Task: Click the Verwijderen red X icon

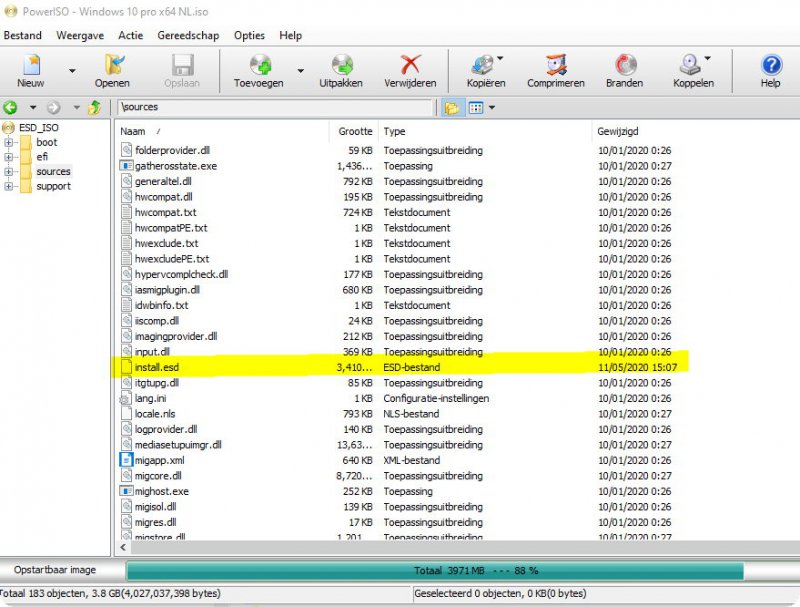Action: coord(410,67)
